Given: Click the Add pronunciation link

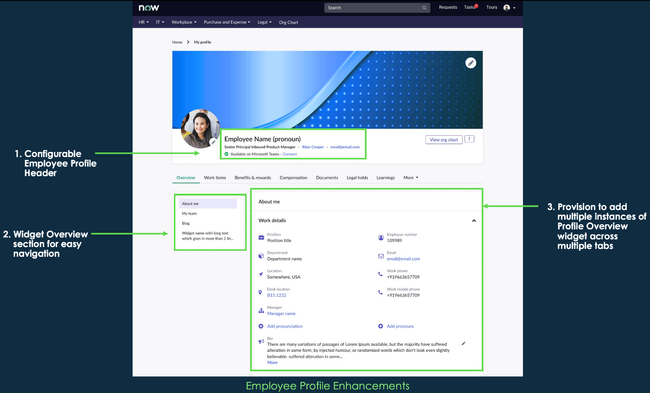Looking at the screenshot, I should [x=285, y=326].
